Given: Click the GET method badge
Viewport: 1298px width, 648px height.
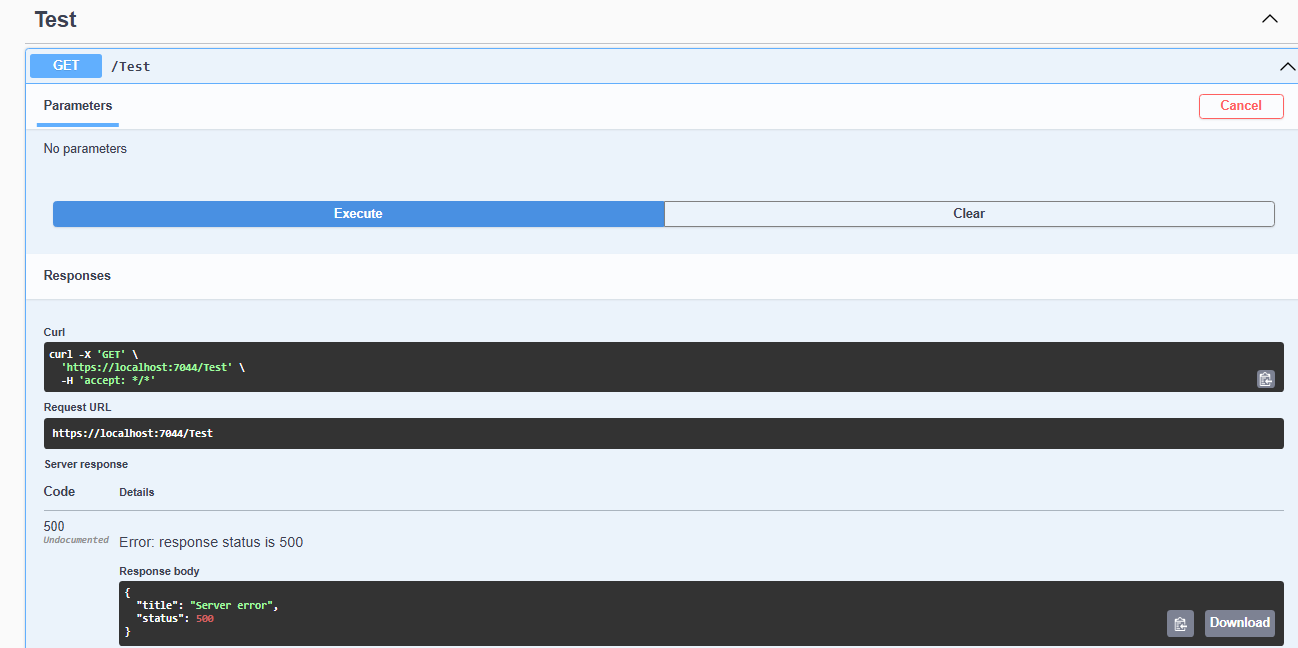Looking at the screenshot, I should 66,66.
